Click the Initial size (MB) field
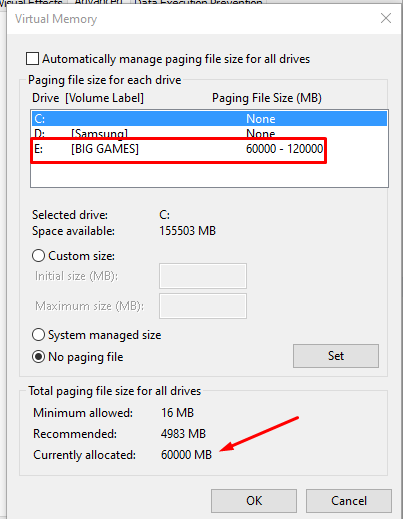Screen dimensions: 403x519 [x=203, y=276]
